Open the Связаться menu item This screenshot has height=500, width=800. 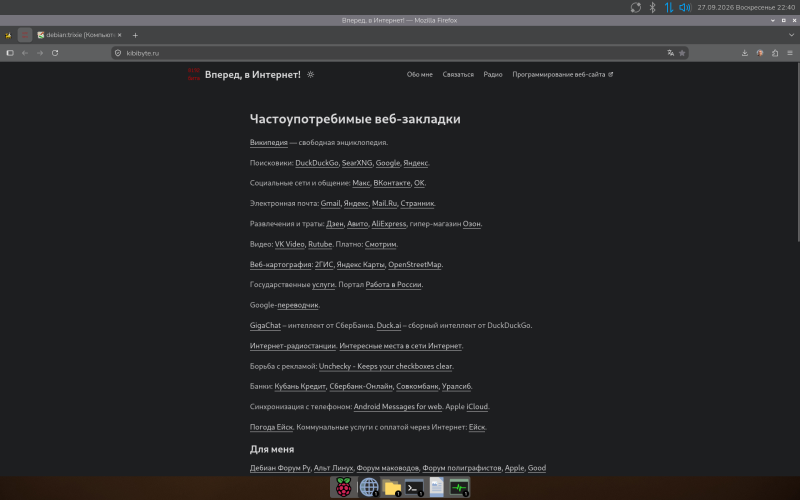(458, 74)
